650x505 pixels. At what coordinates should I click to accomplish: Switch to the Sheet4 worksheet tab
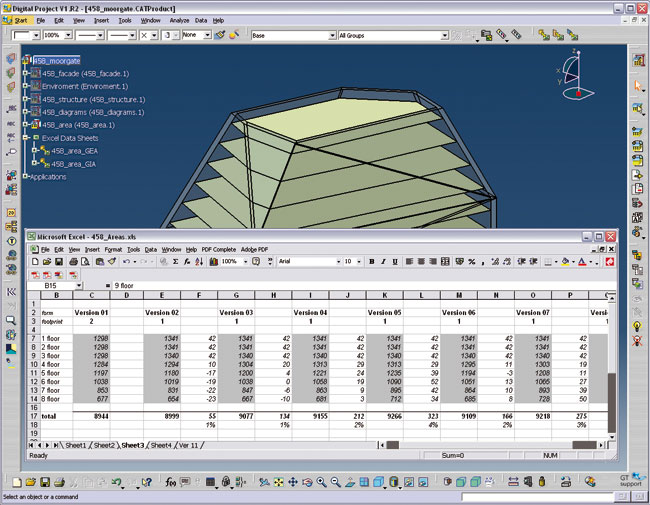pos(162,444)
